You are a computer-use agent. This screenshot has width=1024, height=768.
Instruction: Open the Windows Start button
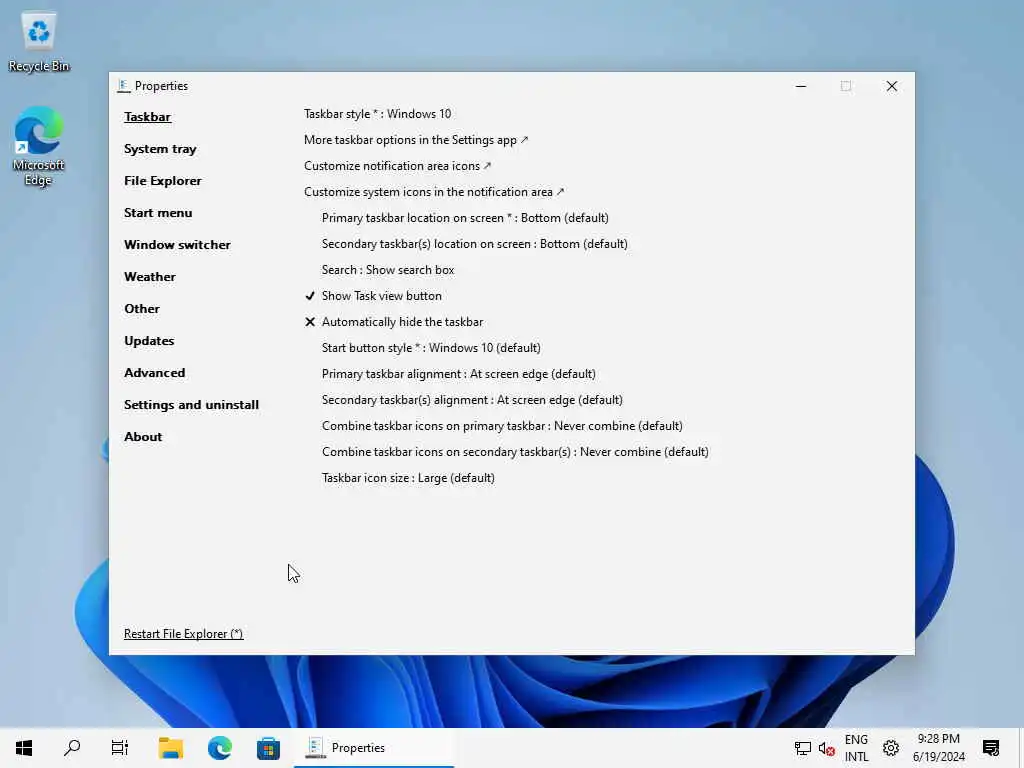24,748
